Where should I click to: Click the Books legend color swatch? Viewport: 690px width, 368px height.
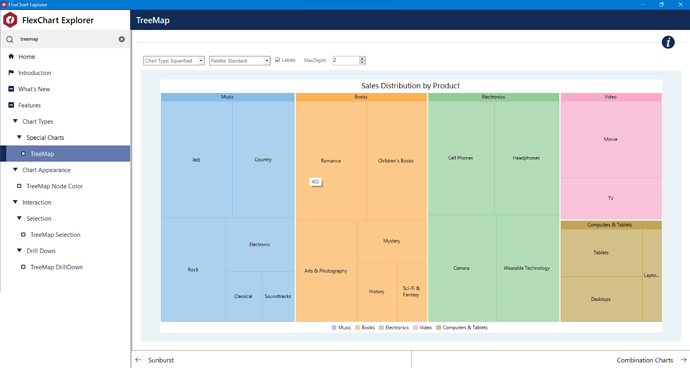[x=358, y=328]
